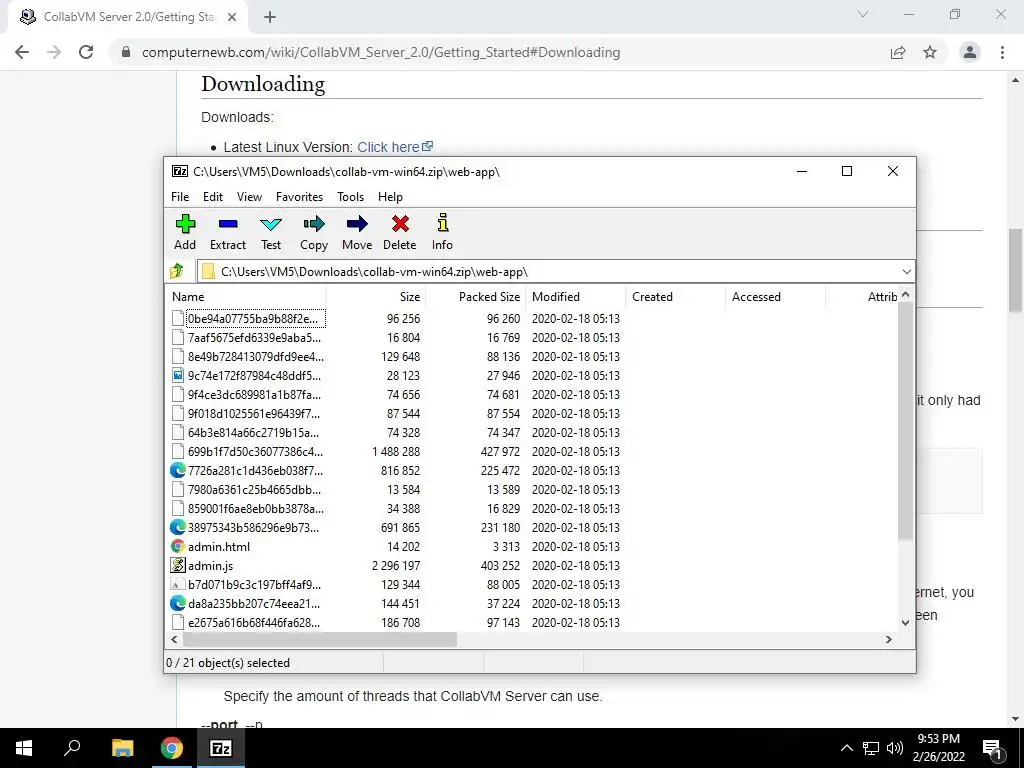Open the volume control in system tray
This screenshot has height=768, width=1024.
(x=895, y=748)
